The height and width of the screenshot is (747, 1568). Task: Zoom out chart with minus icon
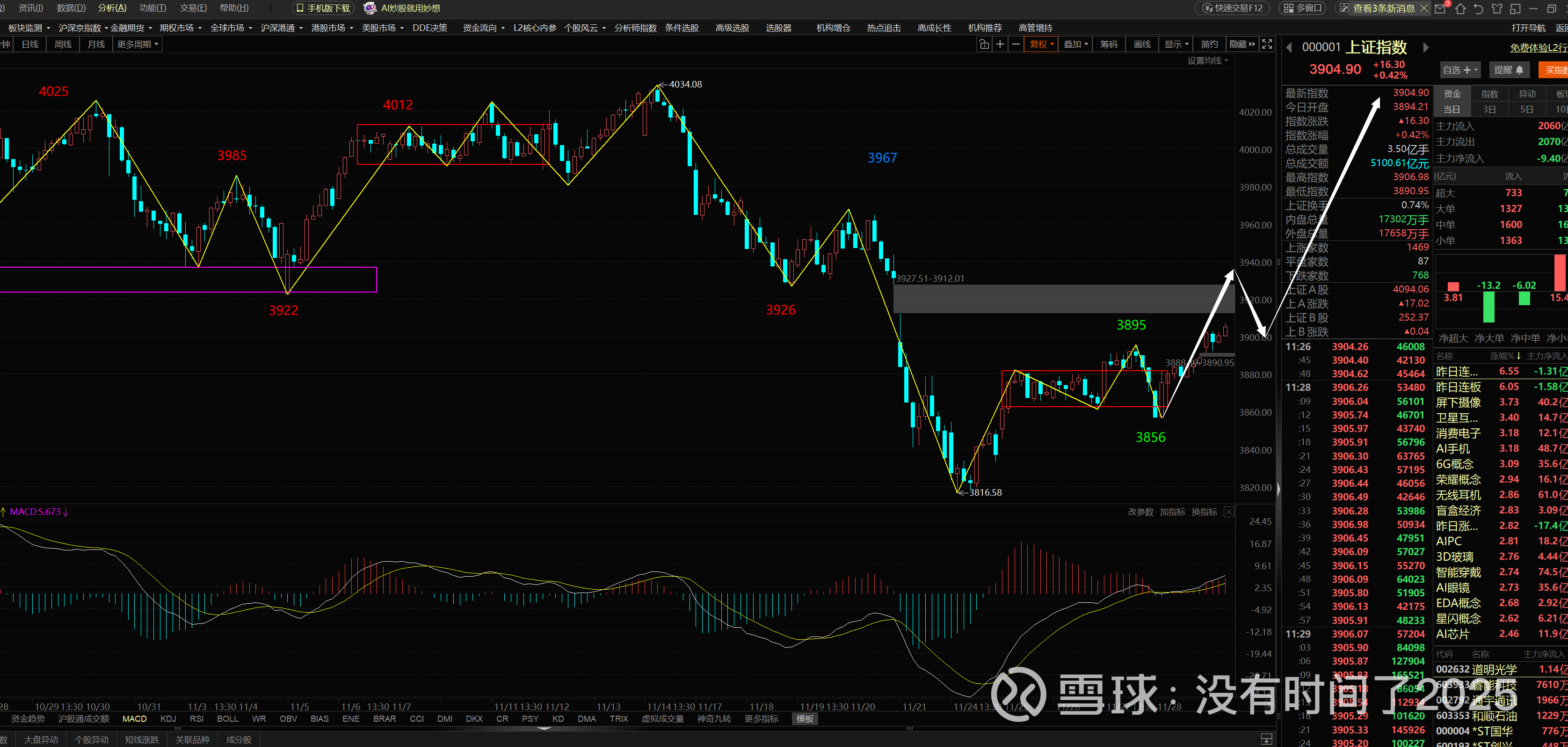pos(1015,44)
